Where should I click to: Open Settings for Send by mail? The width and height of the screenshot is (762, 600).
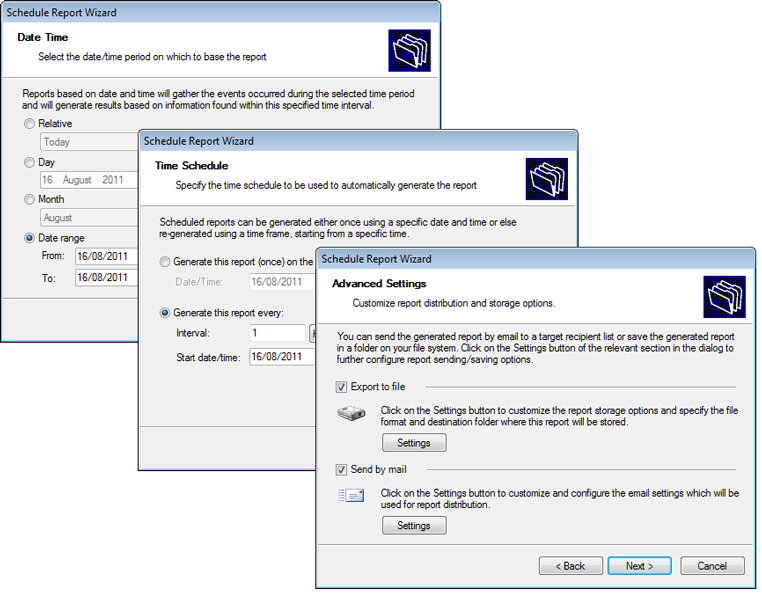414,525
